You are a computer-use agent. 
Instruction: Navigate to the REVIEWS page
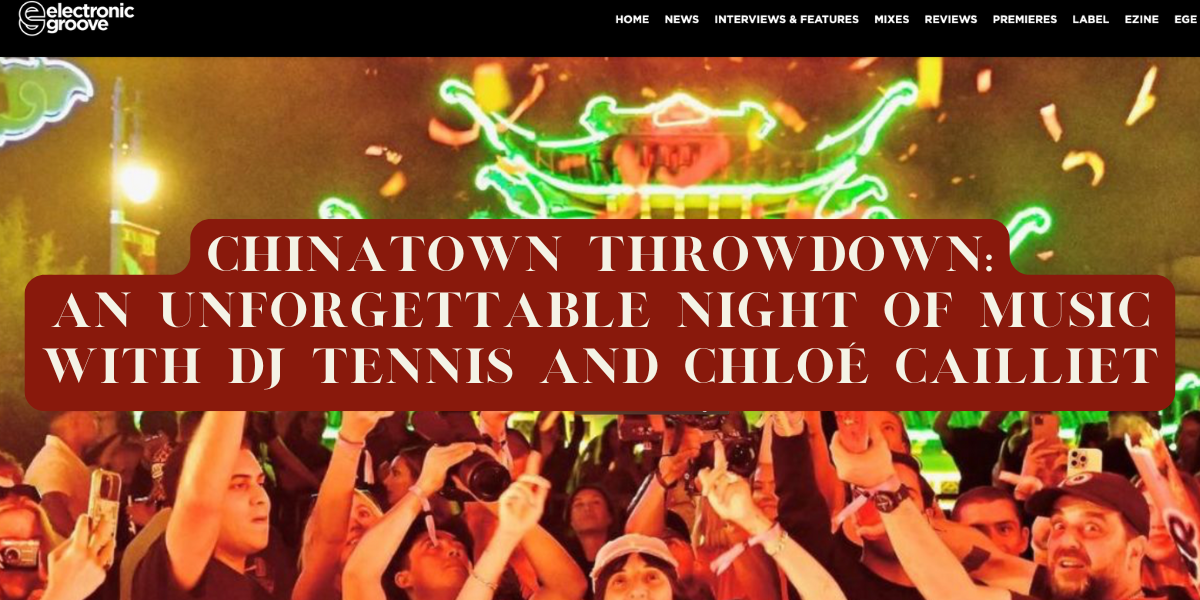pyautogui.click(x=951, y=19)
